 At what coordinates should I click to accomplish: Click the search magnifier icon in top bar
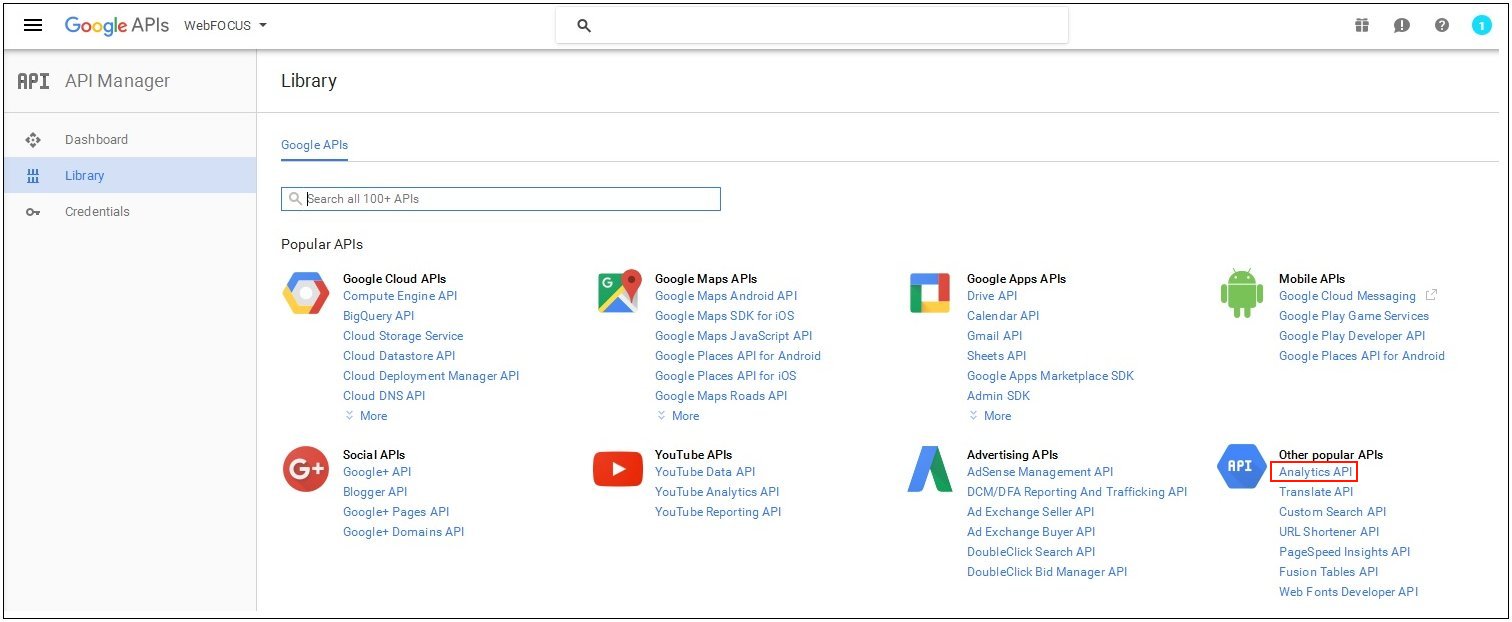point(584,26)
